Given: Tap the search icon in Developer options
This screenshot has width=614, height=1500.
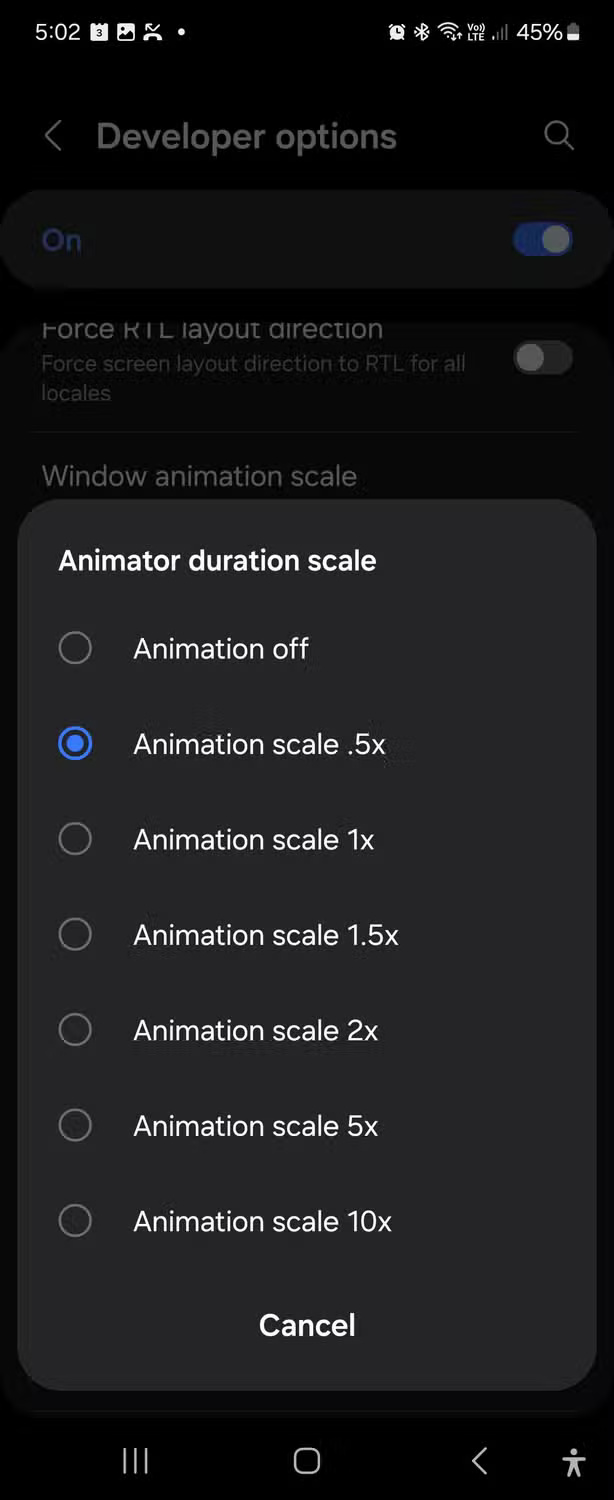Looking at the screenshot, I should pos(558,136).
